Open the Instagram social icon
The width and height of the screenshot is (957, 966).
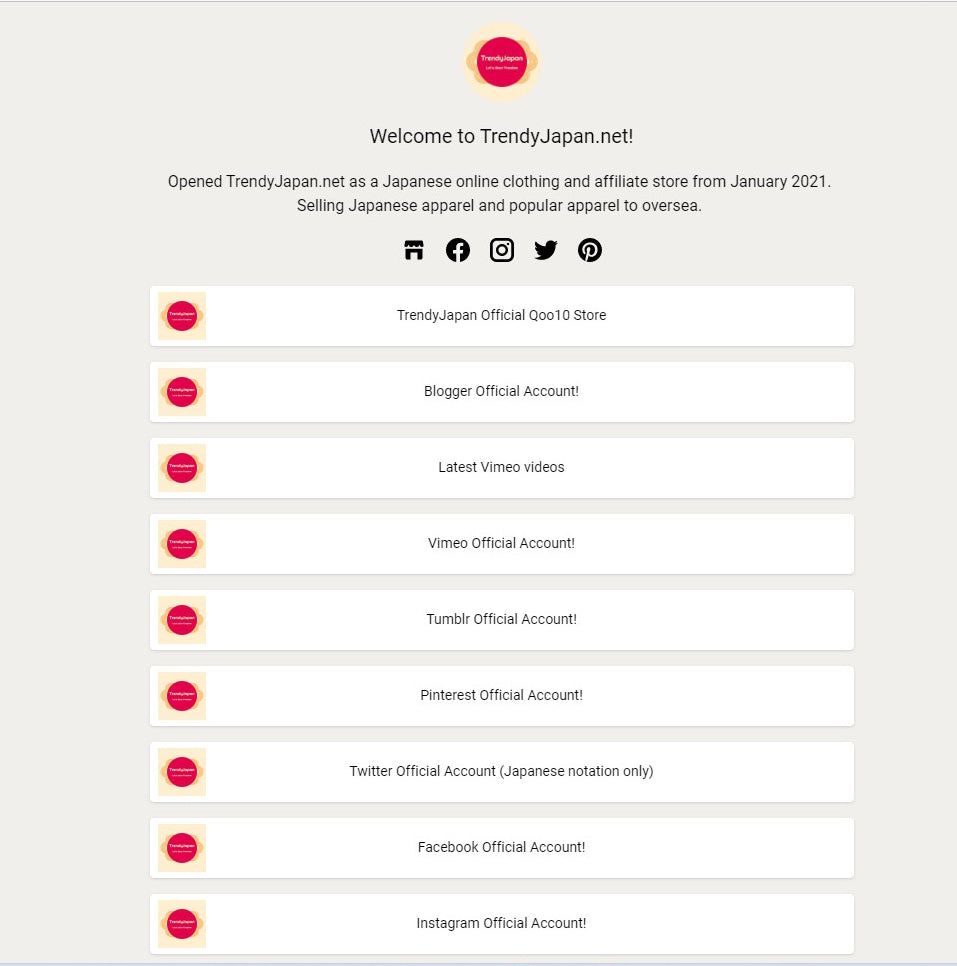point(502,250)
